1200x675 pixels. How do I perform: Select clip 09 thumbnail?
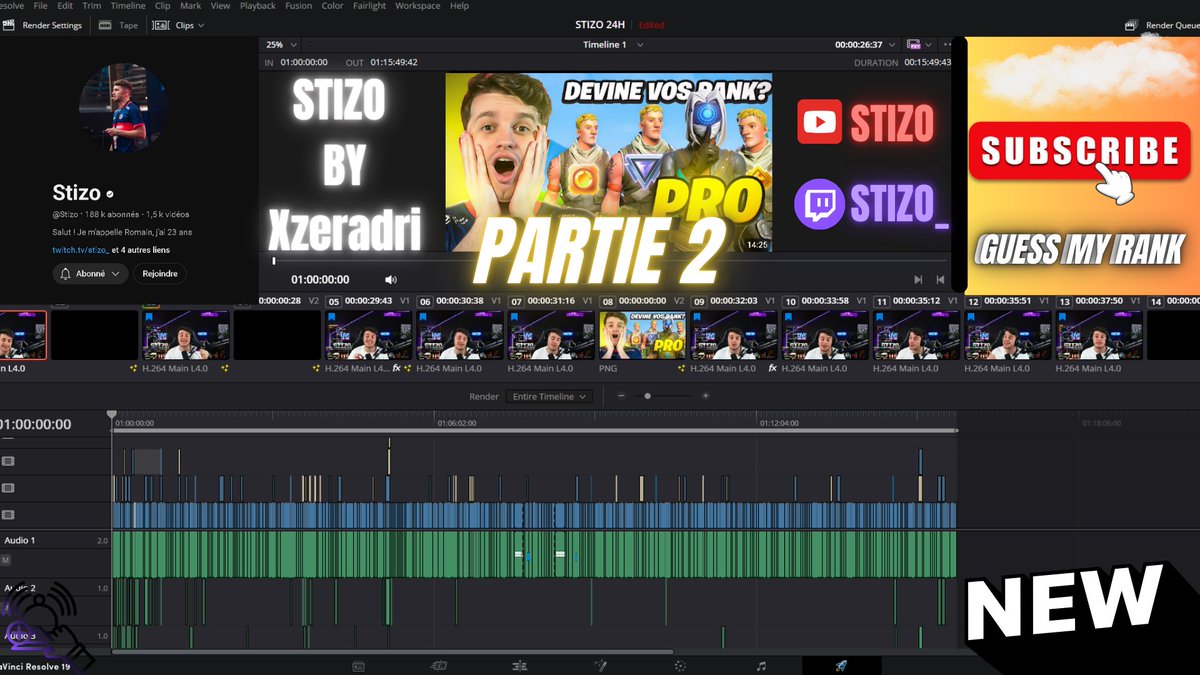click(x=733, y=335)
